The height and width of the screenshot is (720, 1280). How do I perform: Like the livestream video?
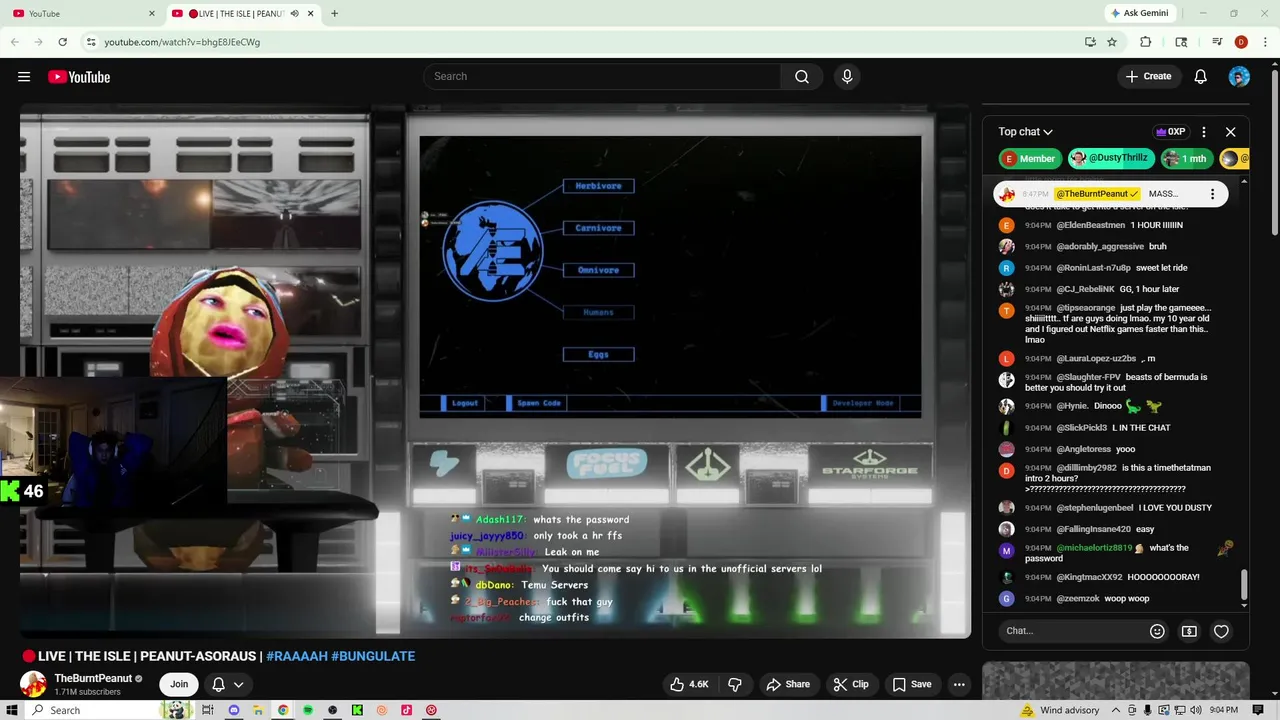click(x=690, y=685)
